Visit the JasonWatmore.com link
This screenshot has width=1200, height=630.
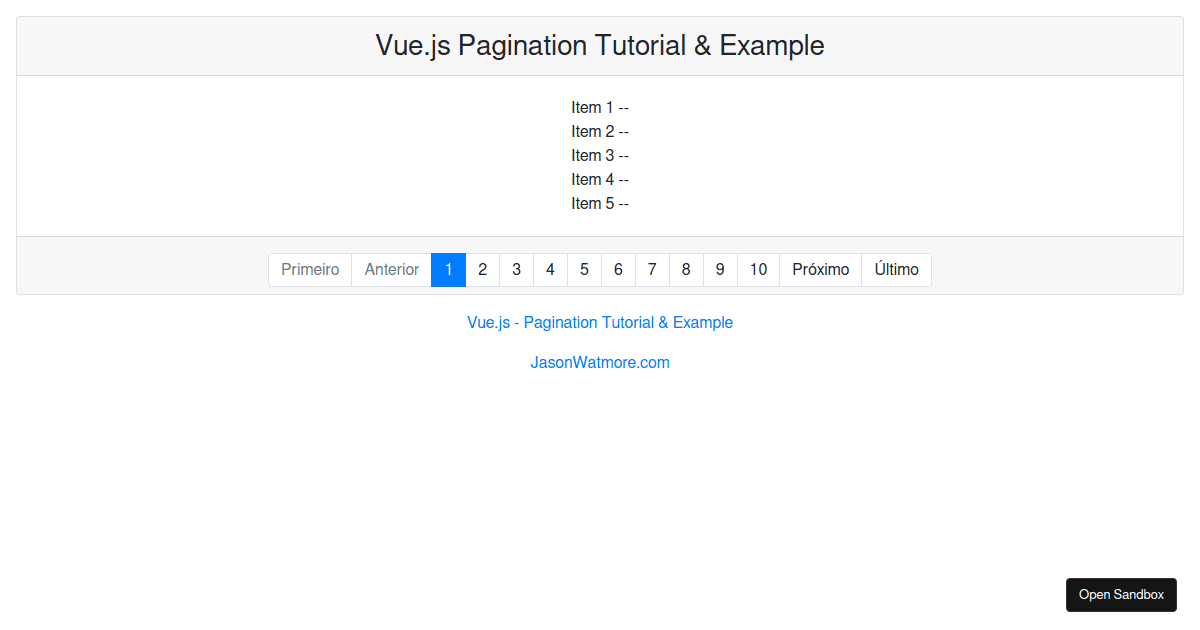[600, 362]
